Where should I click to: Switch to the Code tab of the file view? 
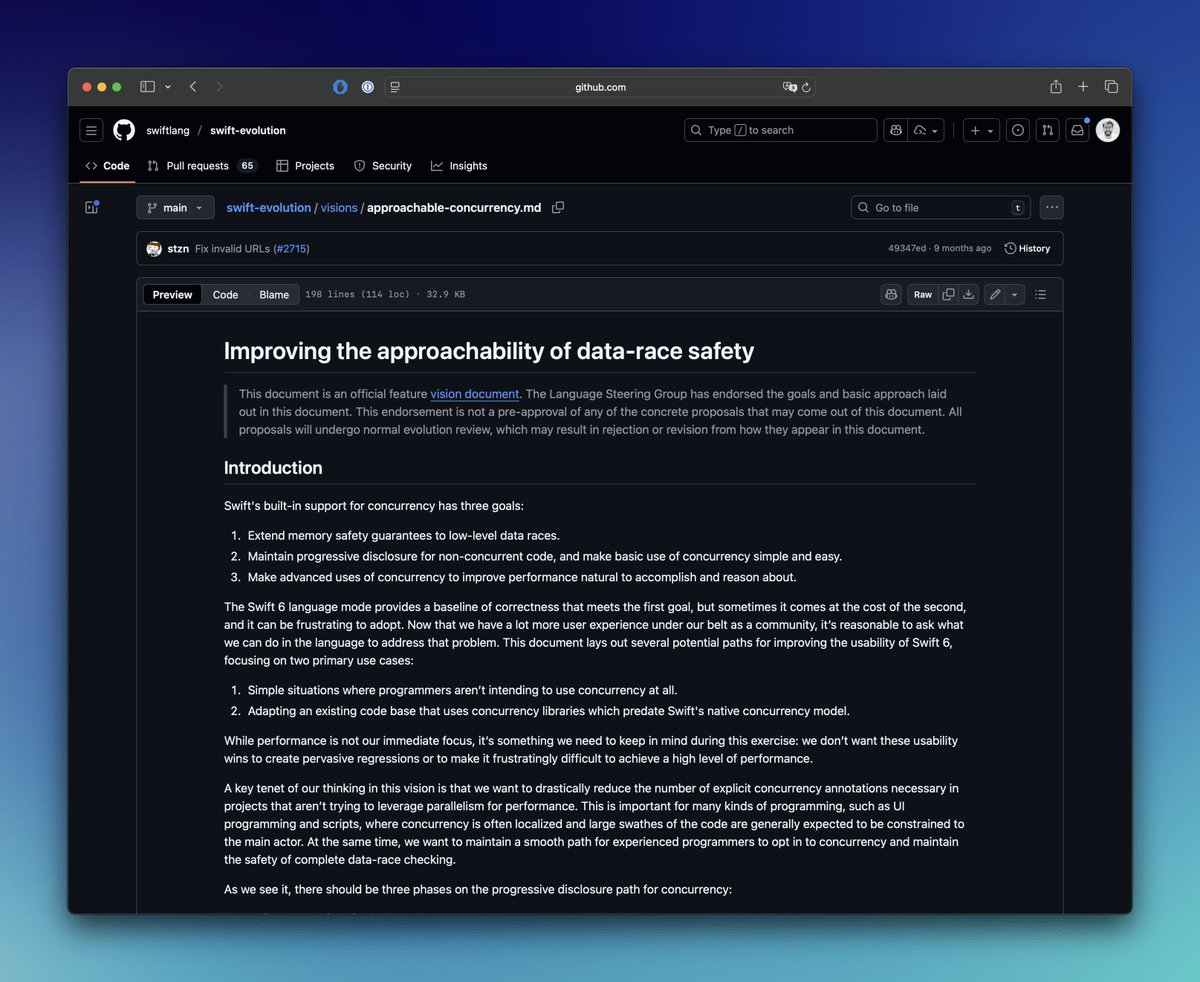point(225,294)
